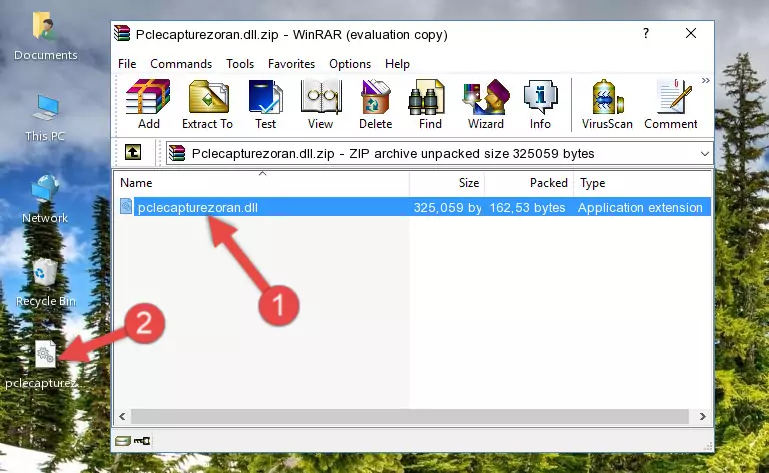This screenshot has width=769, height=473.
Task: Click the WinRAR title bar app icon
Action: pos(122,33)
